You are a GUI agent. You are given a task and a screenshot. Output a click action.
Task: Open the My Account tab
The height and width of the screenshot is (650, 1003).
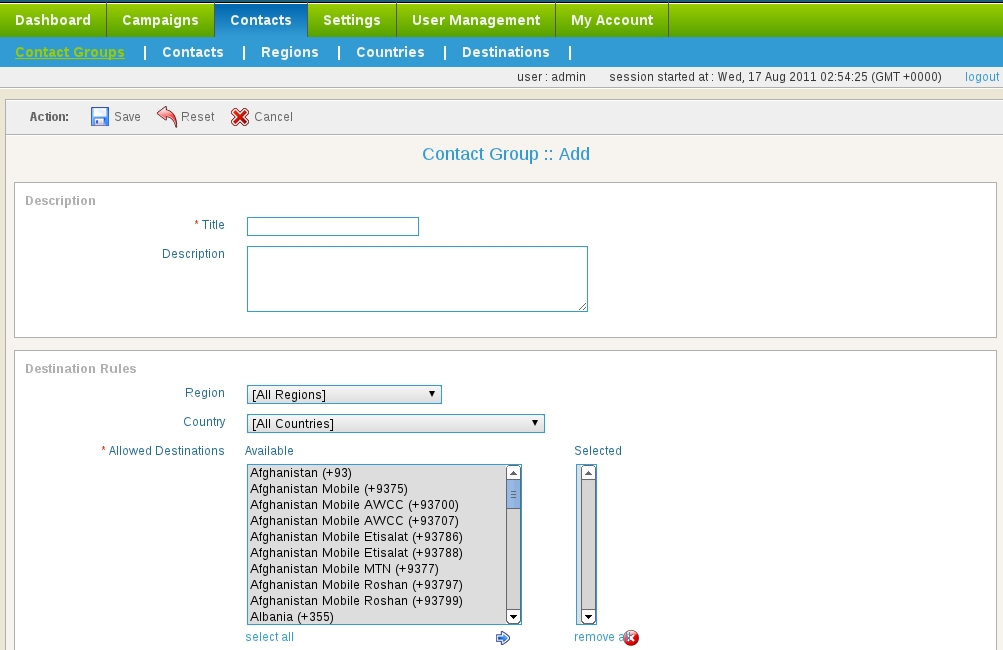click(x=612, y=20)
